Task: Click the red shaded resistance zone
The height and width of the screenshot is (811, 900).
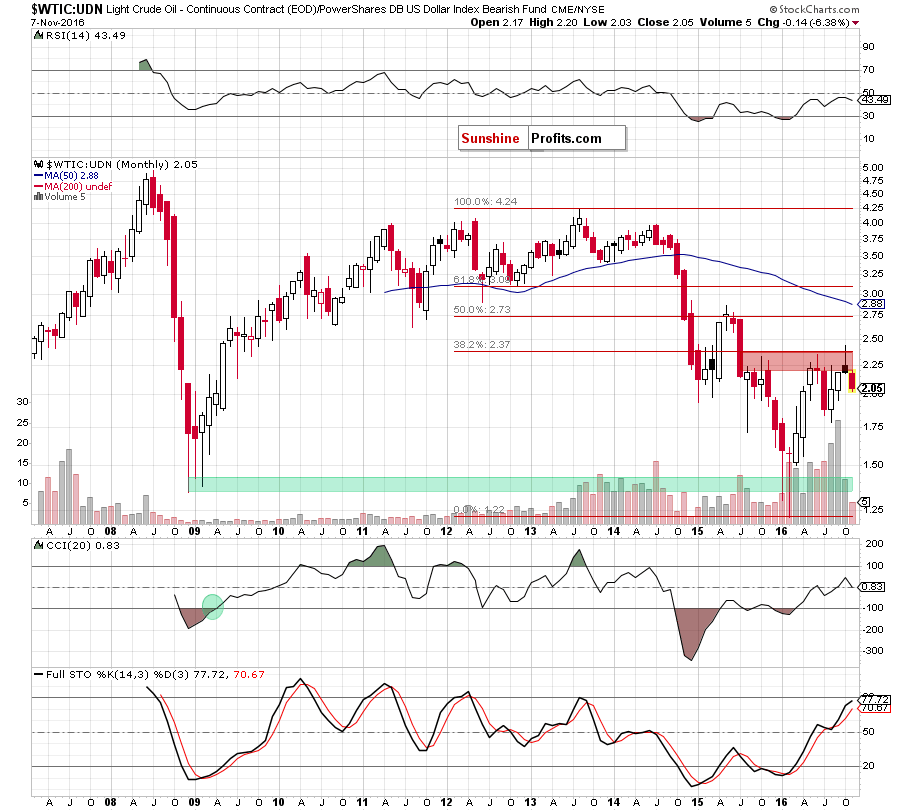Action: pos(797,361)
